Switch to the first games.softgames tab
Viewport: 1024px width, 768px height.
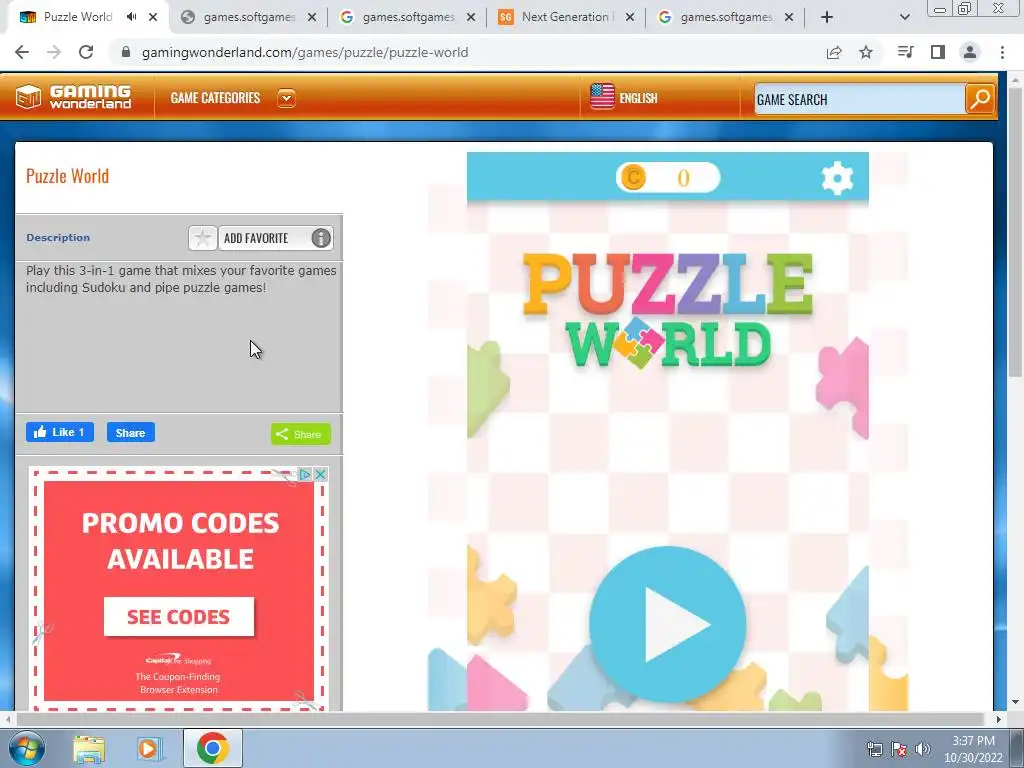click(x=249, y=17)
